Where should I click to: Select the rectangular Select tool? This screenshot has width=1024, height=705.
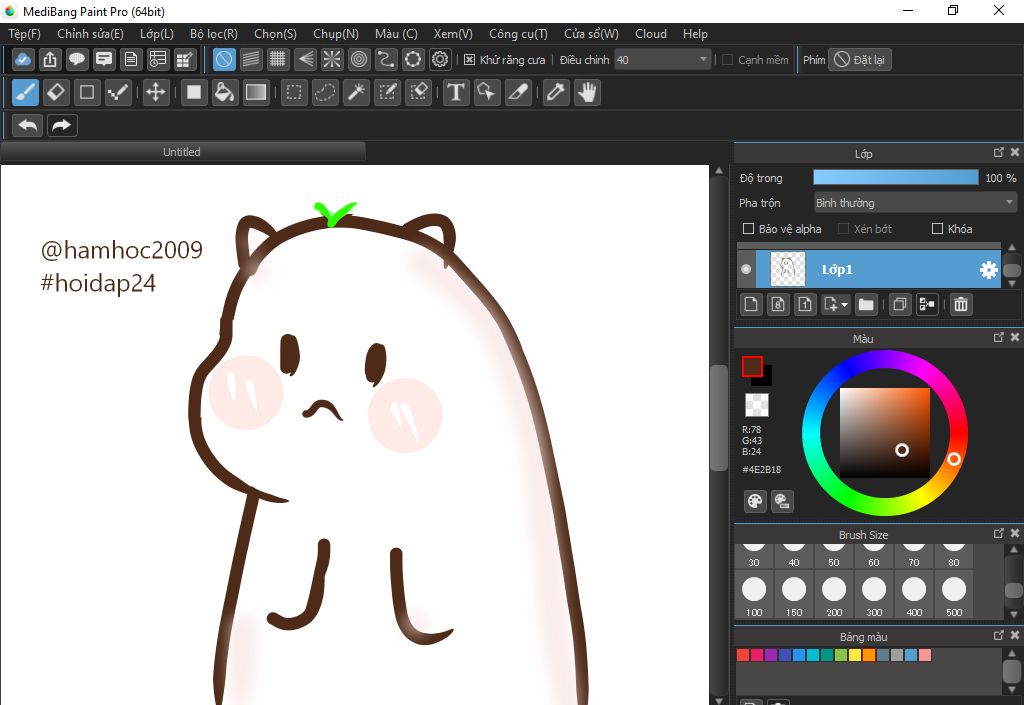[x=294, y=92]
